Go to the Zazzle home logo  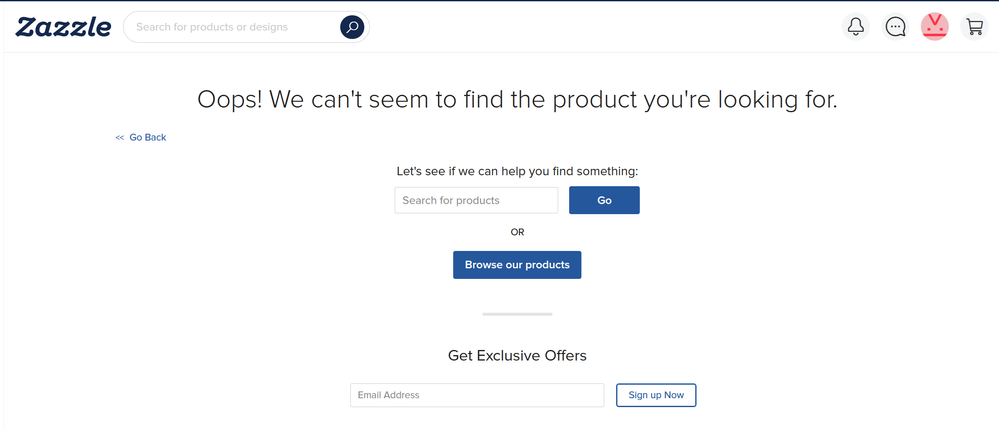coord(63,27)
